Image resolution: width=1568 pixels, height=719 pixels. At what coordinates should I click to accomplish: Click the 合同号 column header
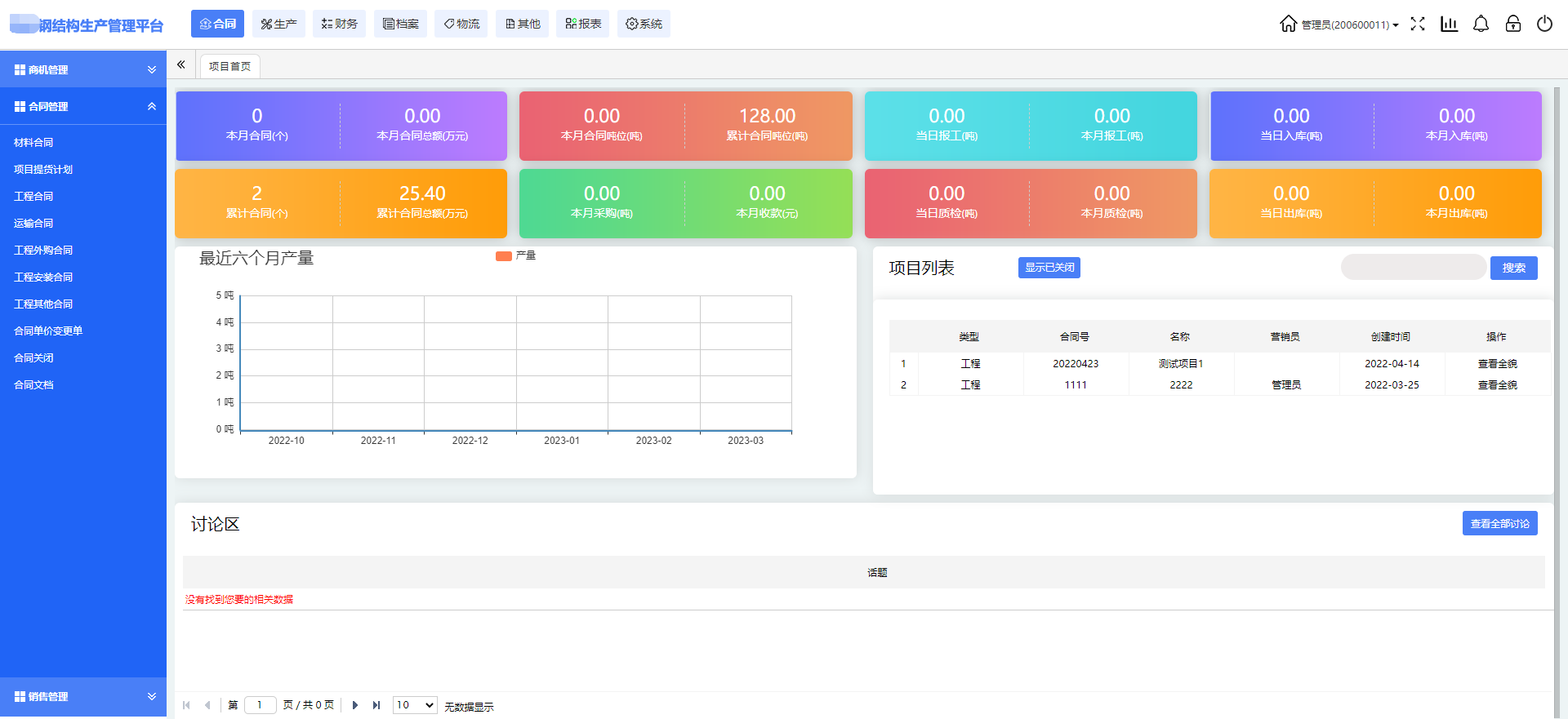[x=1075, y=336]
